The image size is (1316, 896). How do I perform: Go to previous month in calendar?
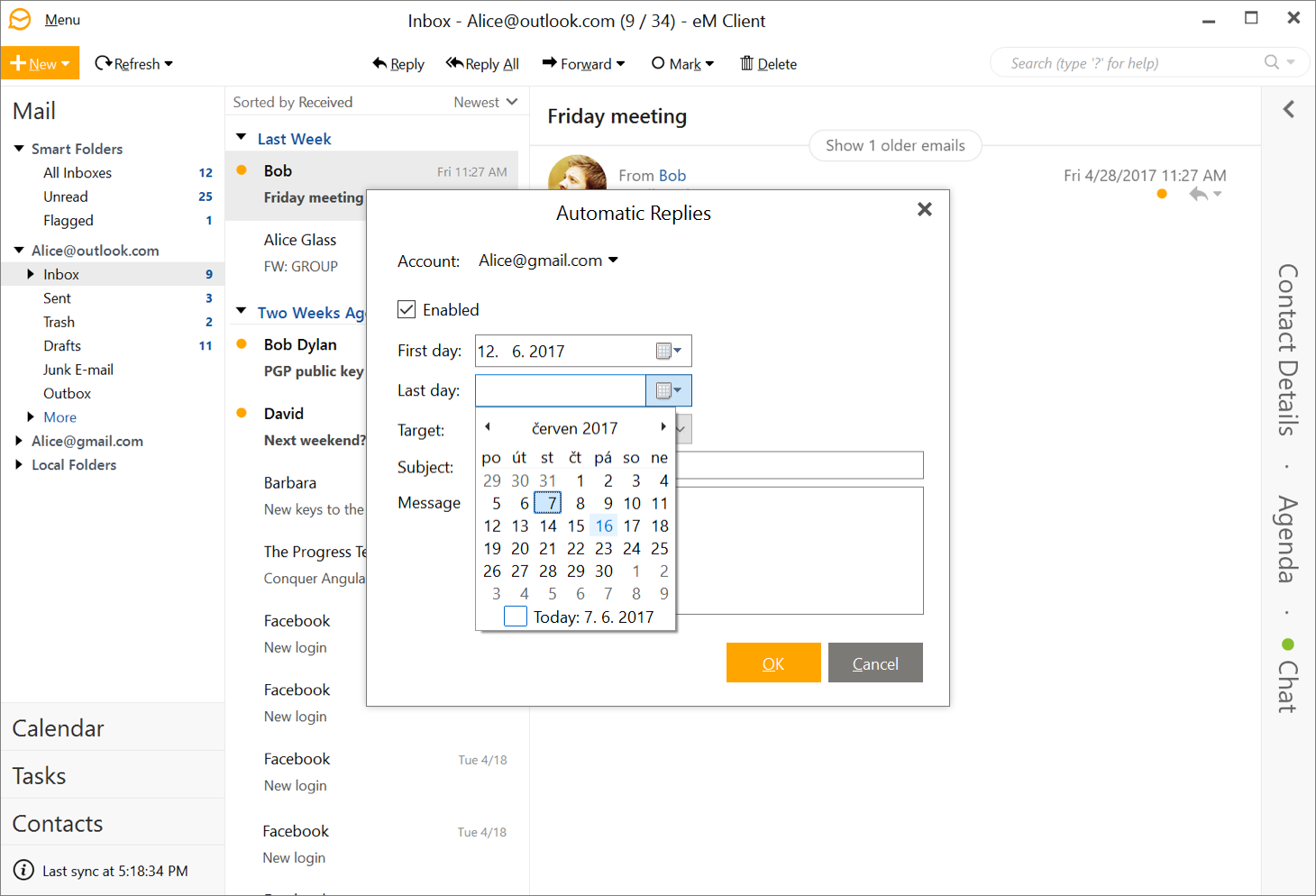coord(488,427)
